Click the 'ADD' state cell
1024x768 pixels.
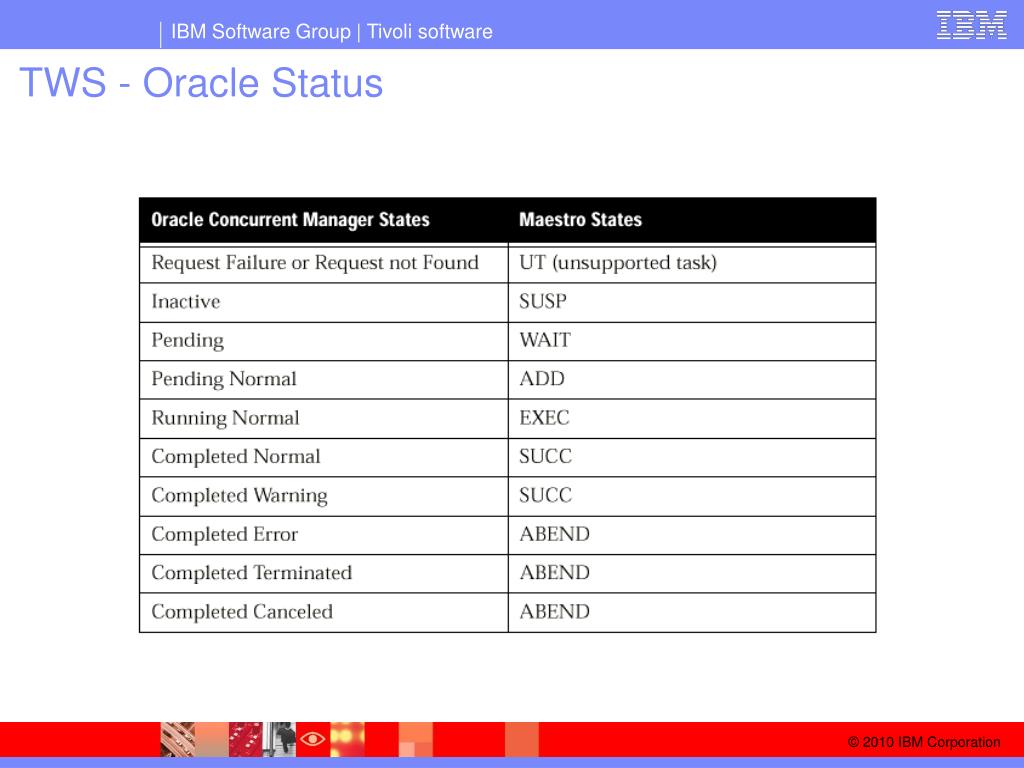pyautogui.click(x=692, y=379)
